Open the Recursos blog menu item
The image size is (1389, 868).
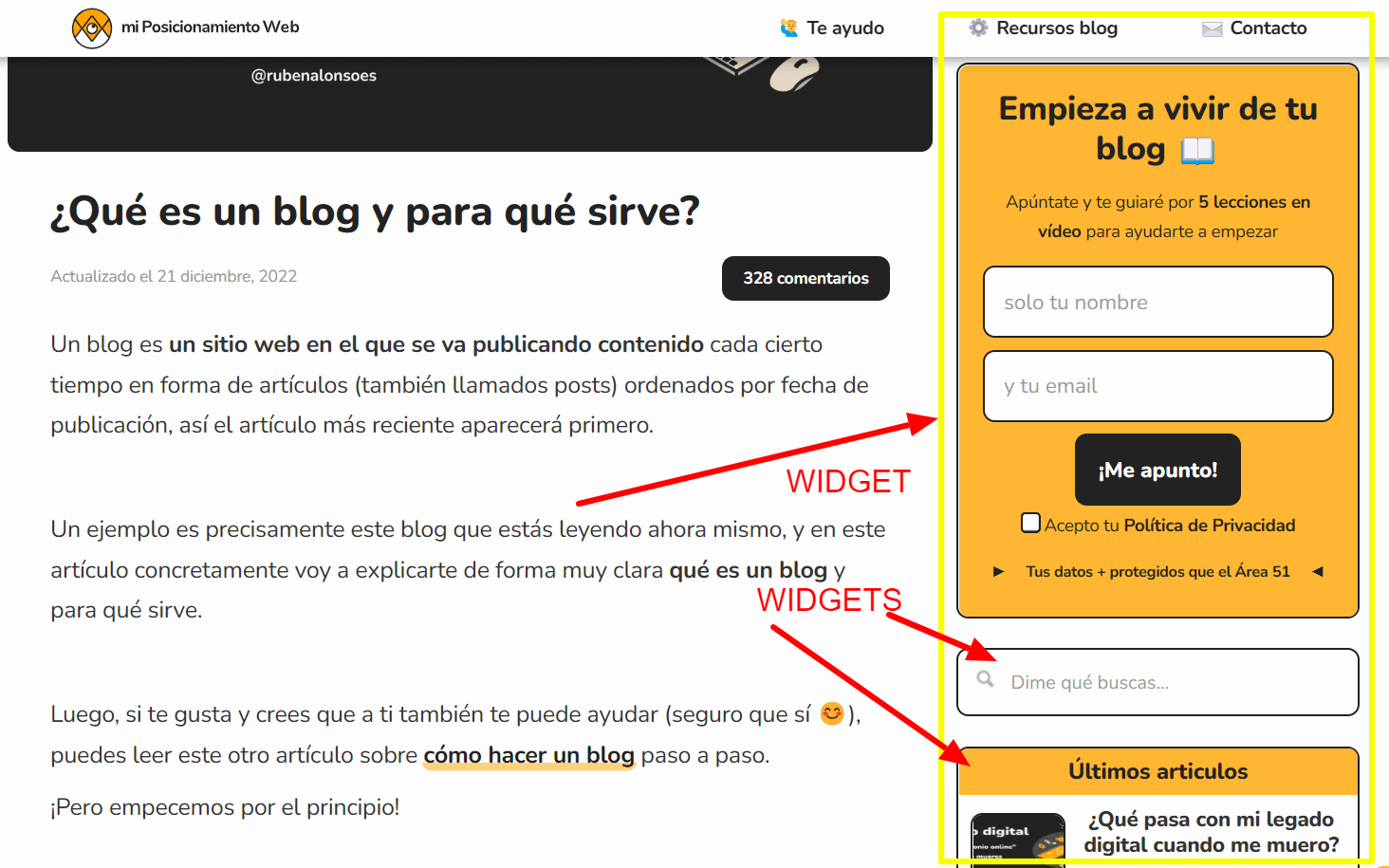1055,28
